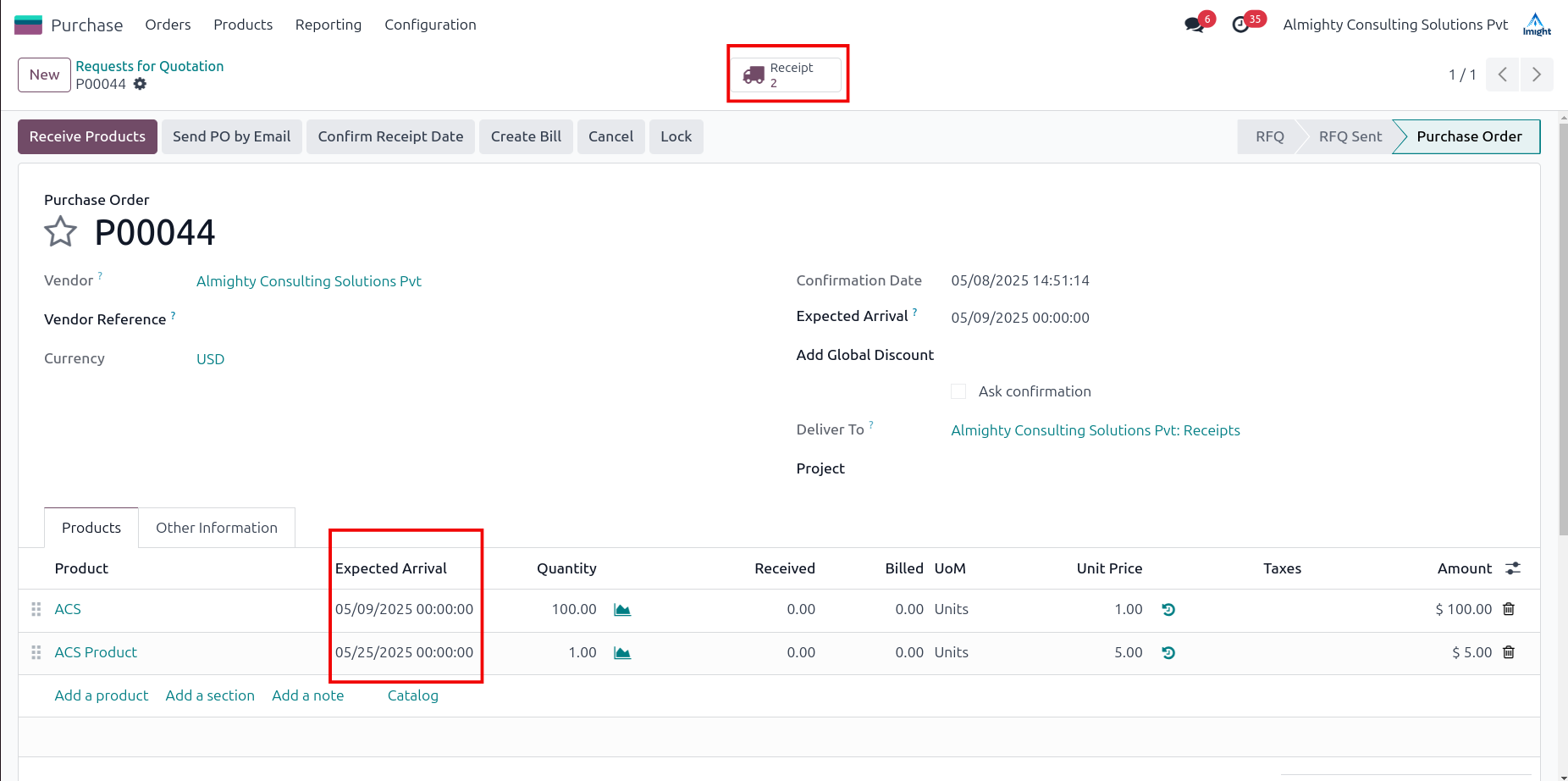Open the Configuration menu

[430, 25]
